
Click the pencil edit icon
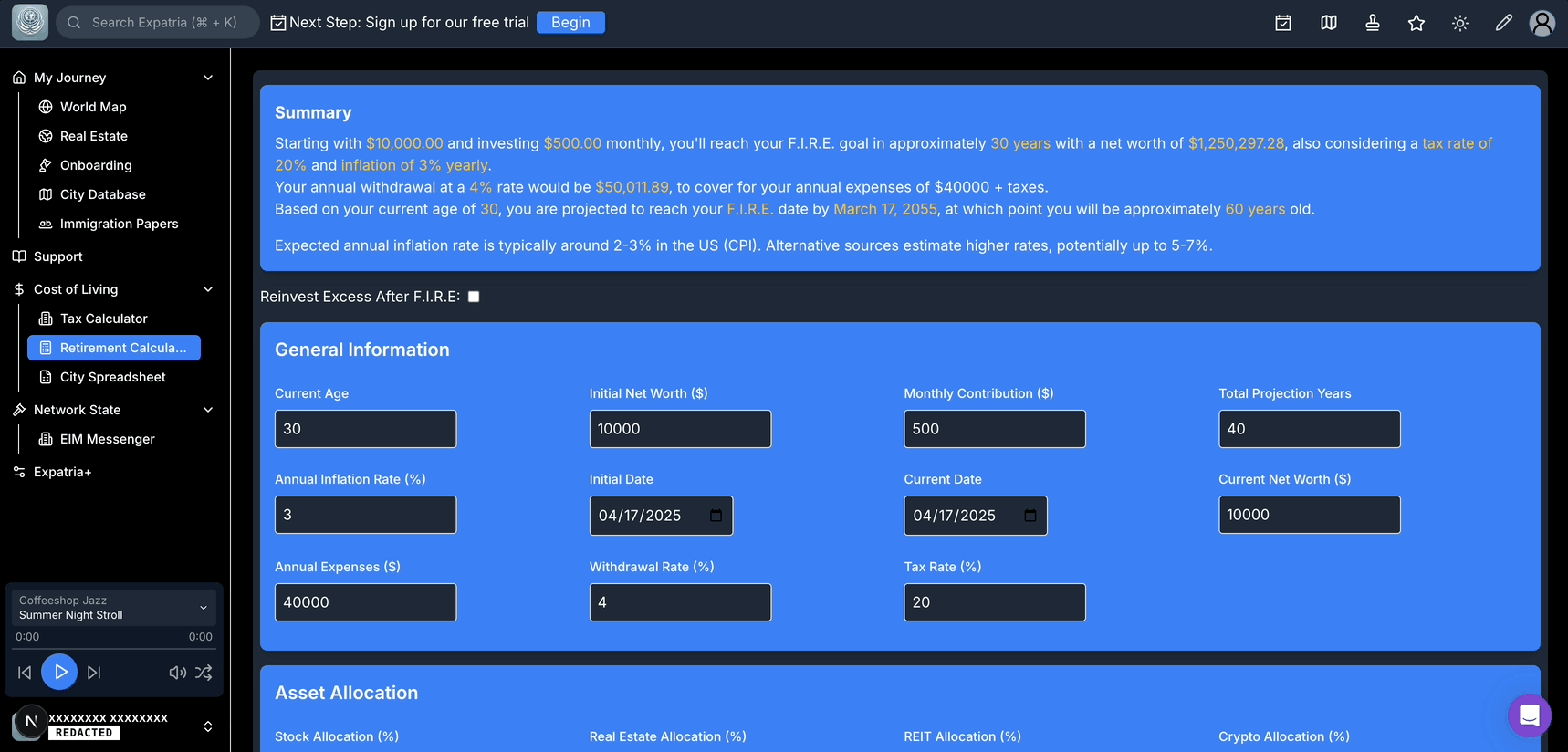point(1504,23)
